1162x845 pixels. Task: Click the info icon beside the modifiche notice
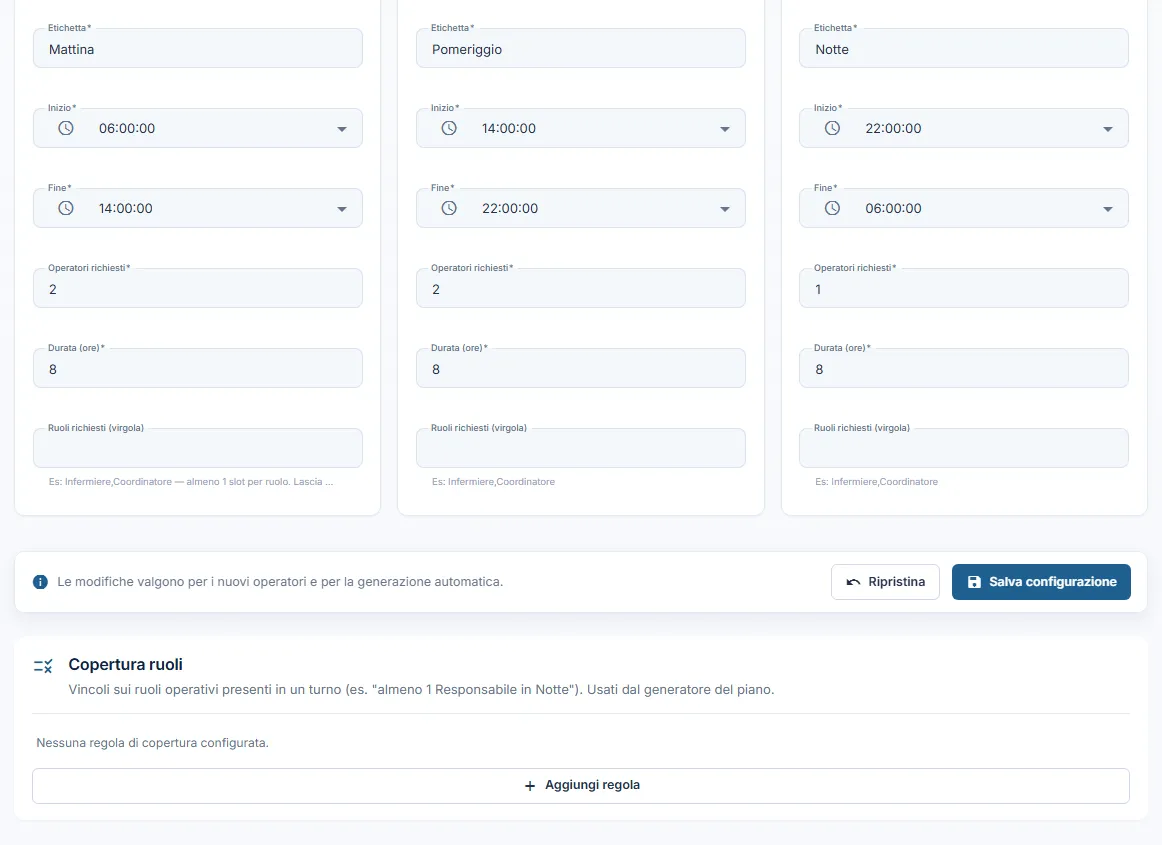(x=41, y=582)
